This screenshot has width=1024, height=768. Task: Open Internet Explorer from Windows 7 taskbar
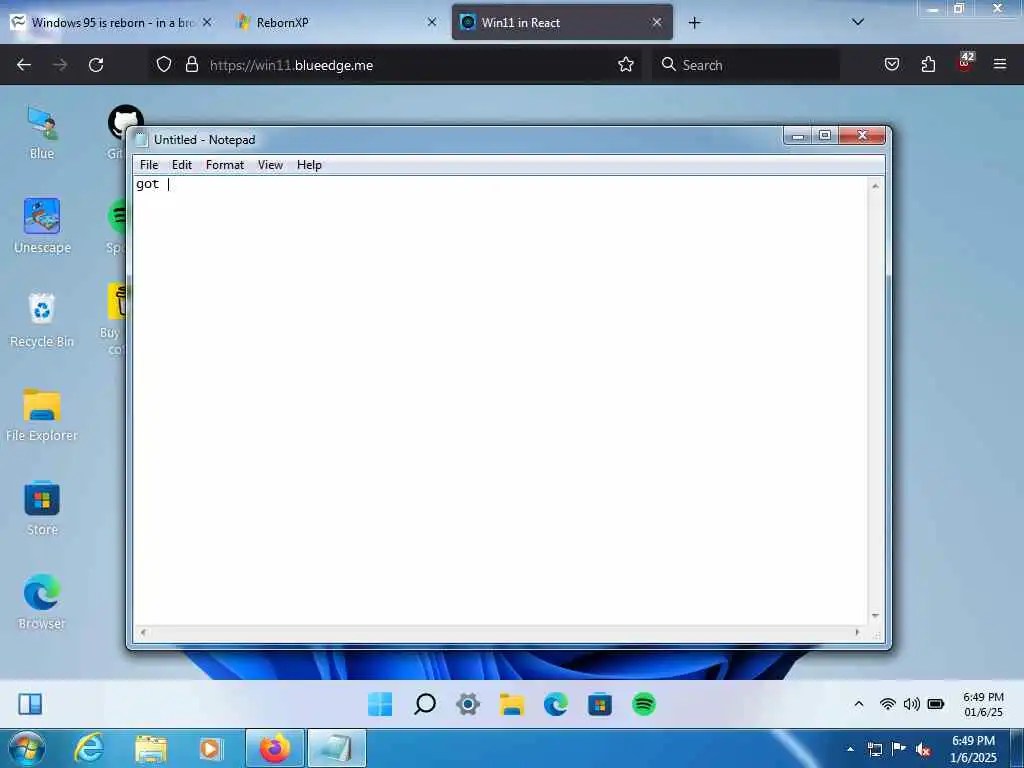(89, 749)
